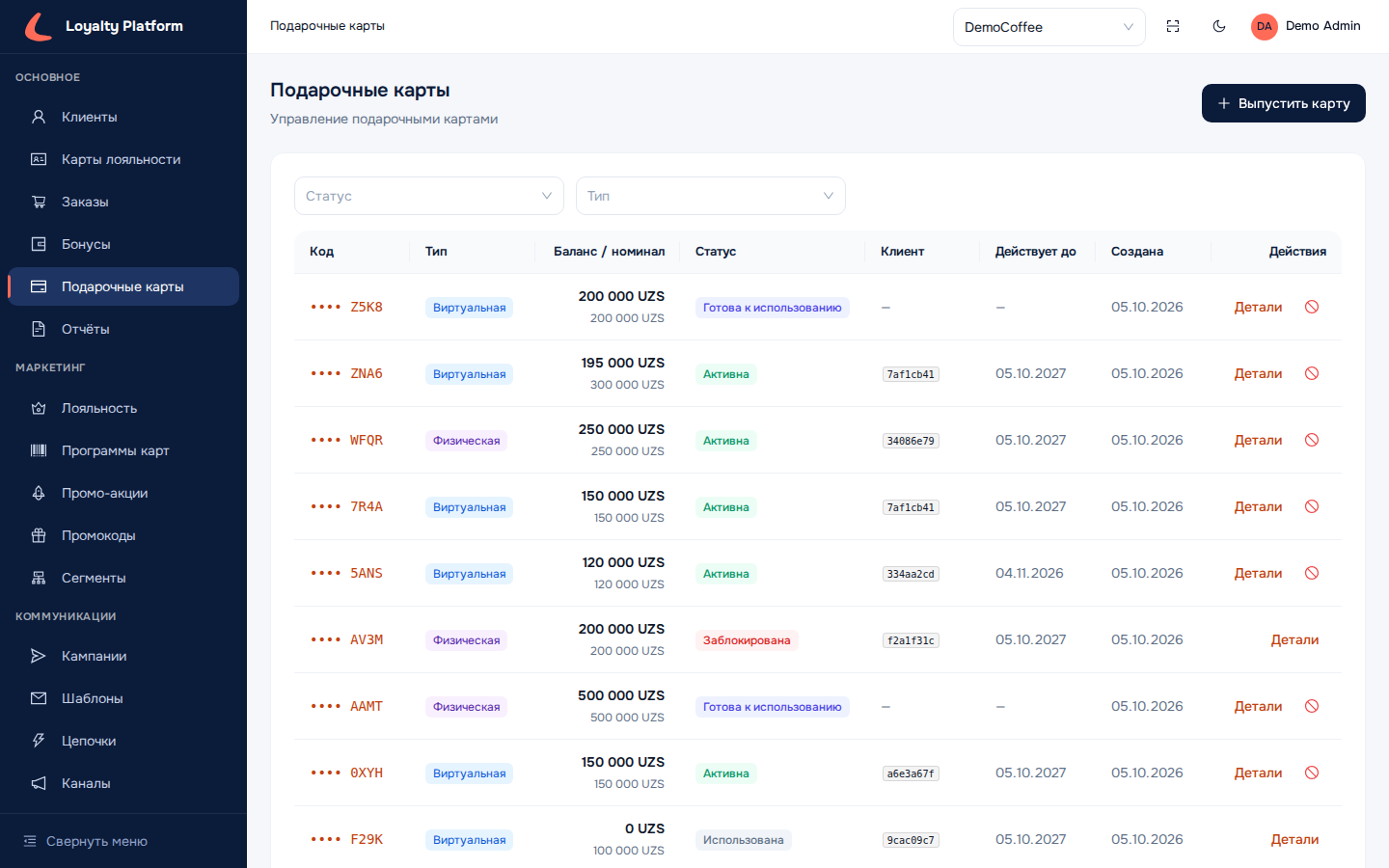The height and width of the screenshot is (868, 1389).
Task: Toggle dark mode with the moon icon
Action: click(x=1219, y=26)
